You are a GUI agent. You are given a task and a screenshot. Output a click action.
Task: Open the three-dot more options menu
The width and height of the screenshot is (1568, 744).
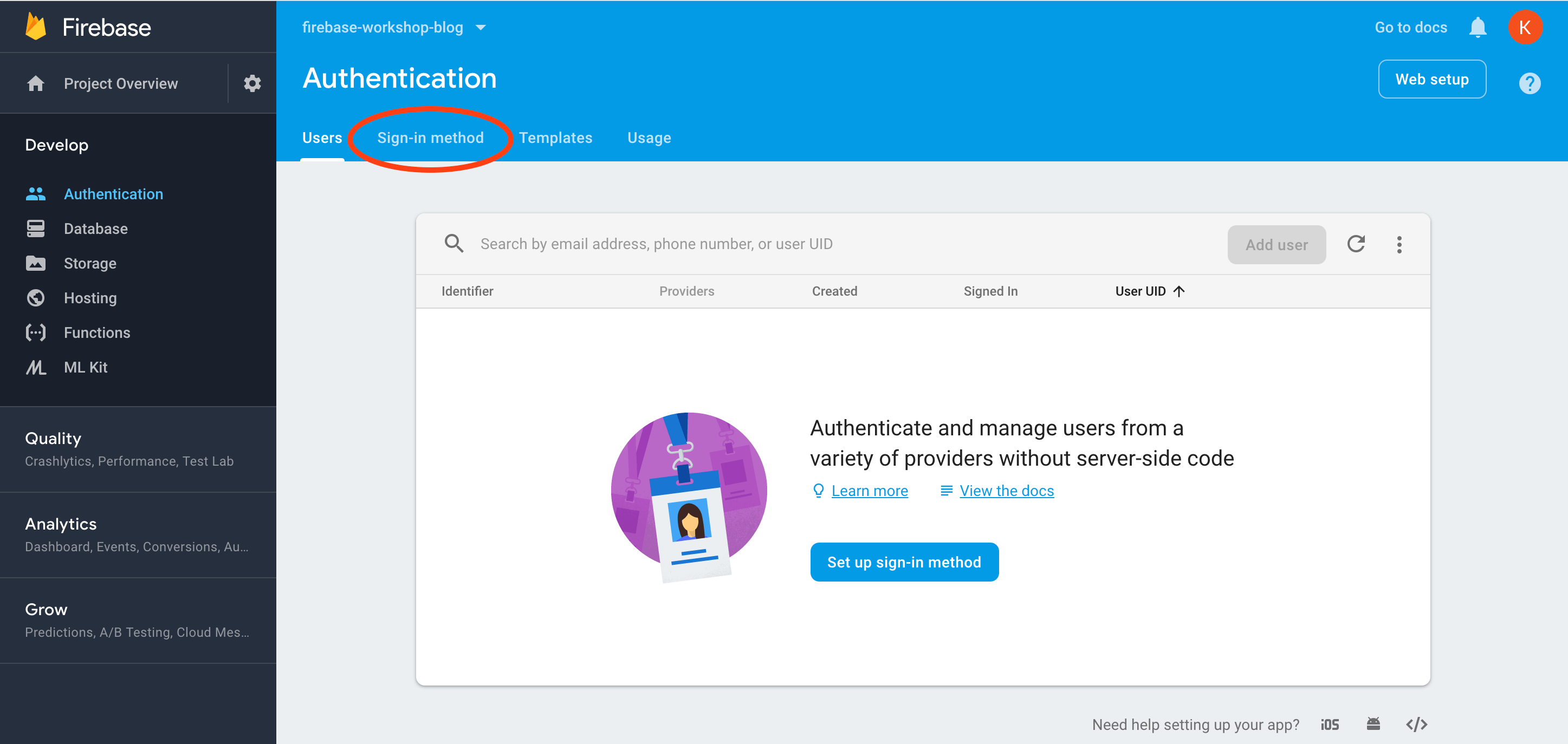pyautogui.click(x=1399, y=245)
